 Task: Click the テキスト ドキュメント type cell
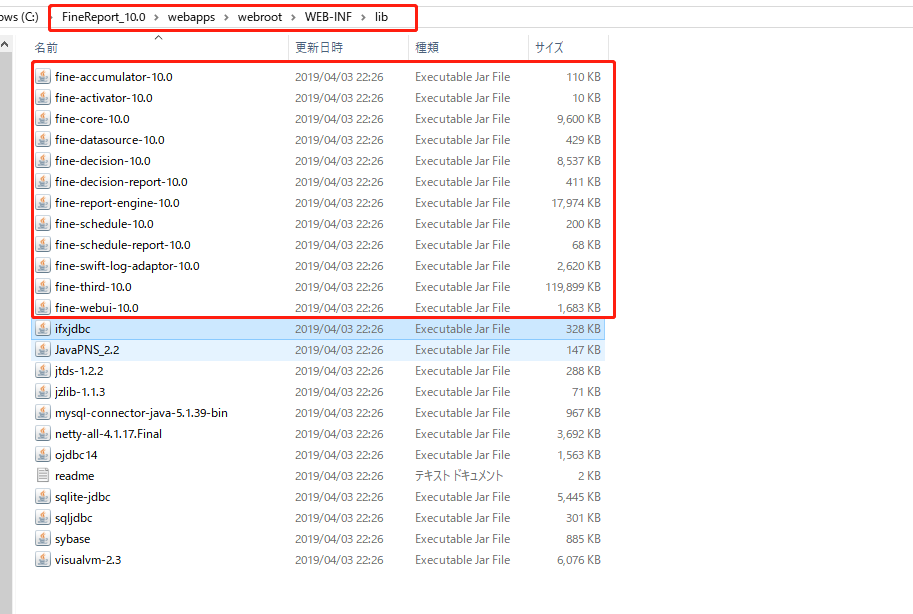[x=459, y=476]
